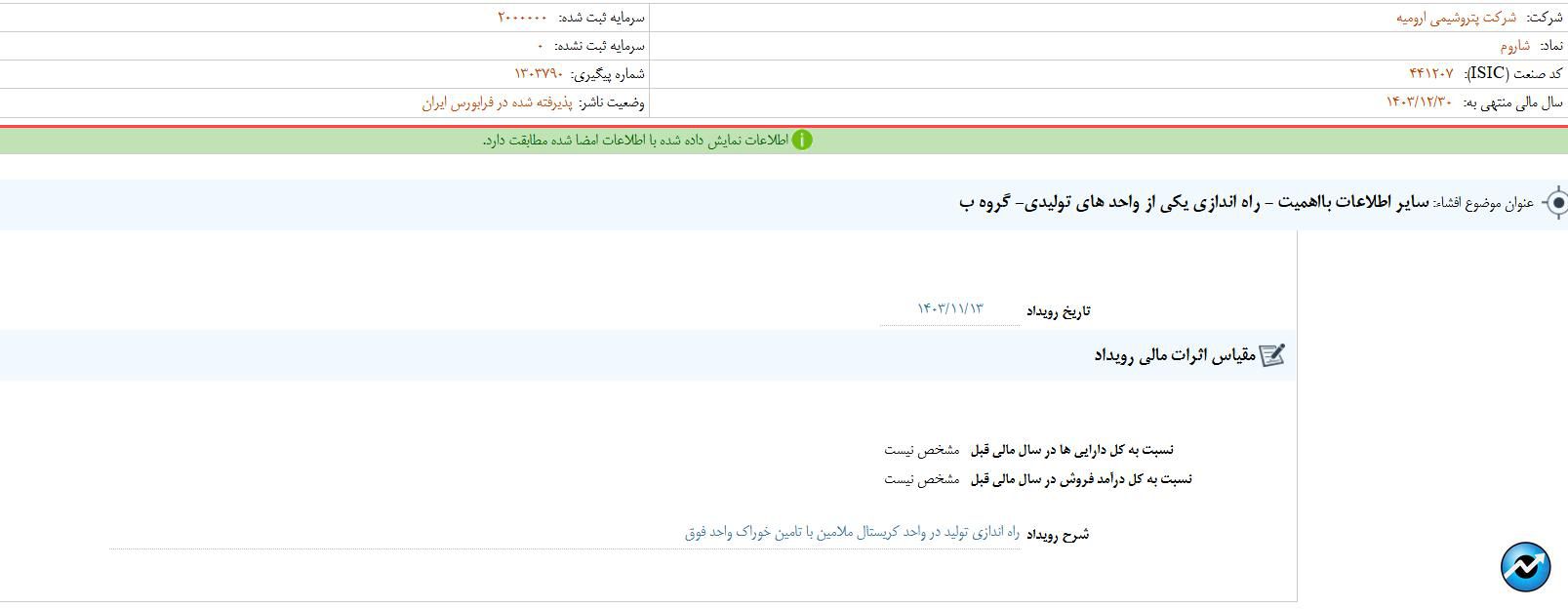This screenshot has width=1568, height=609.
Task: Click the کد صنعت (ISIC) label
Action: 1511,74
